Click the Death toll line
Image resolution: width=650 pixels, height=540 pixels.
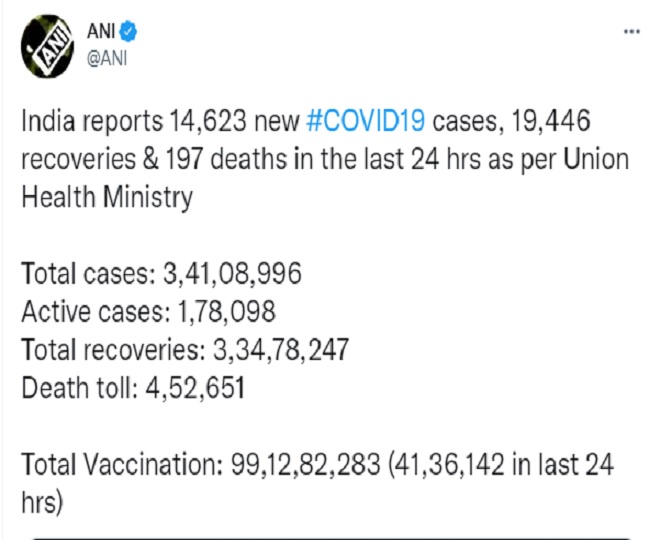133,387
